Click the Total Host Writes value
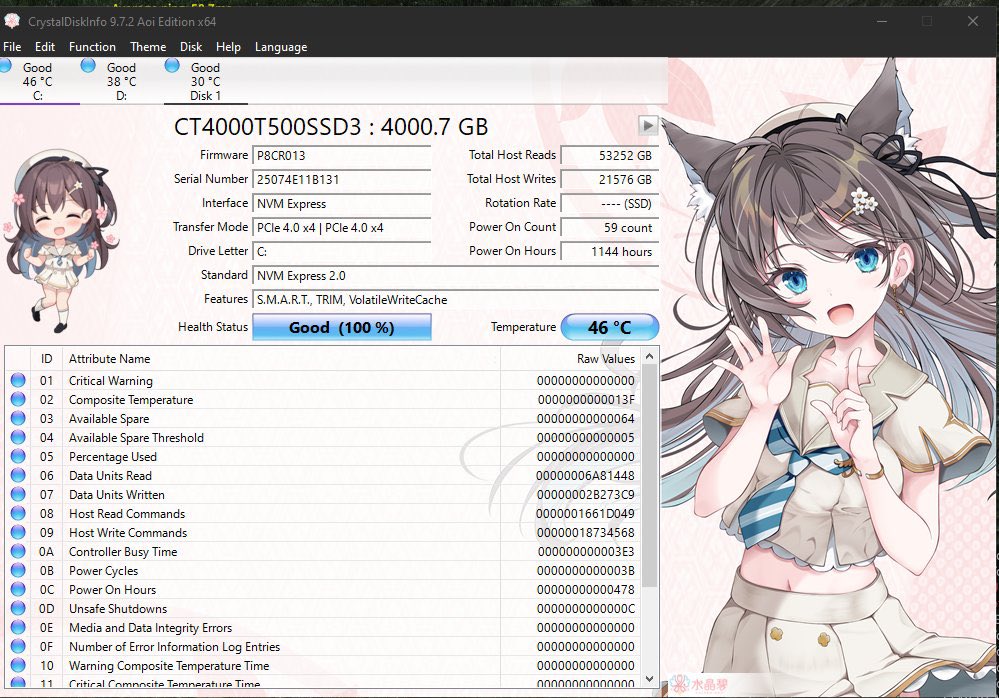999x698 pixels. click(610, 180)
